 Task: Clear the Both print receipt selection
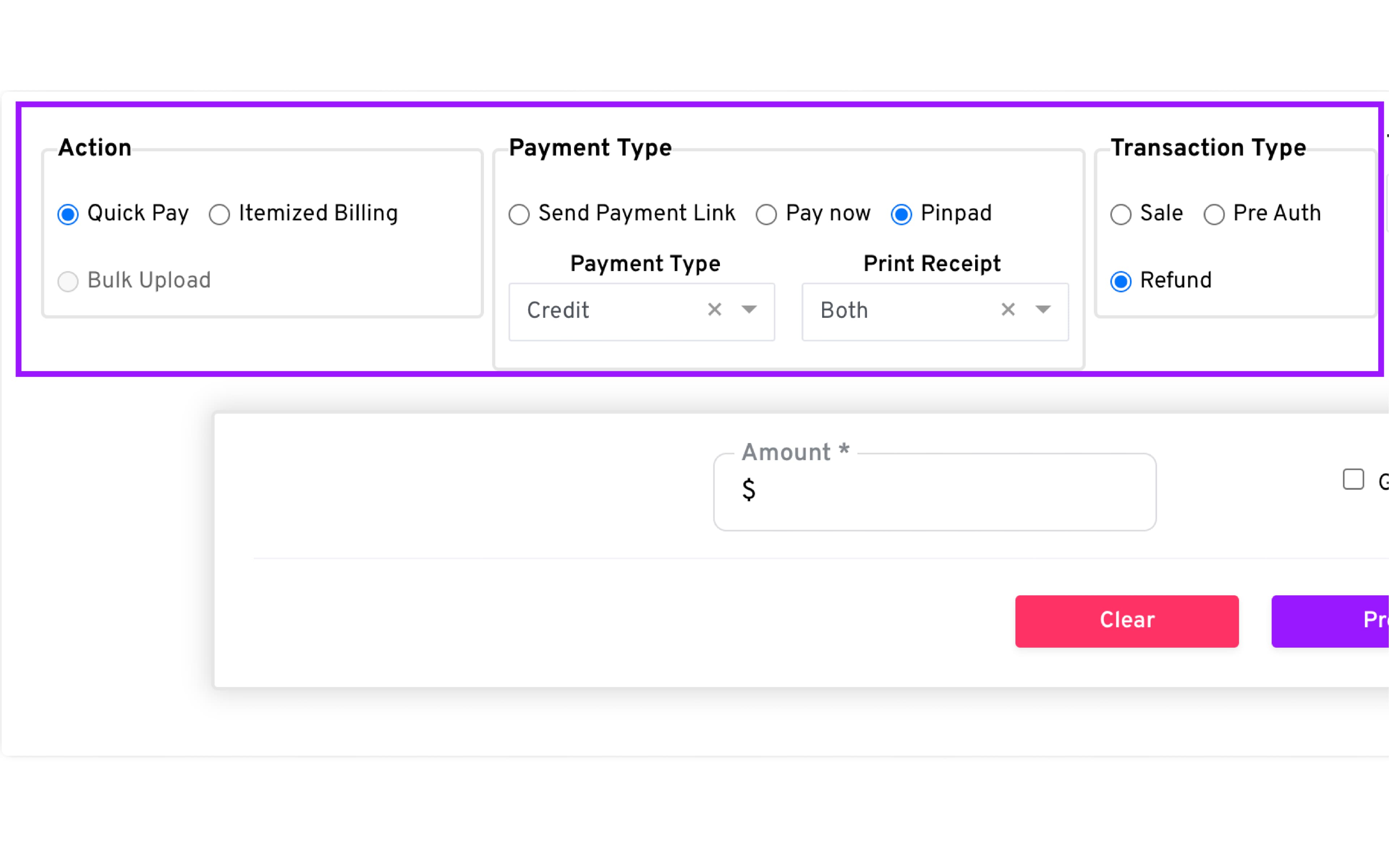(x=1008, y=310)
